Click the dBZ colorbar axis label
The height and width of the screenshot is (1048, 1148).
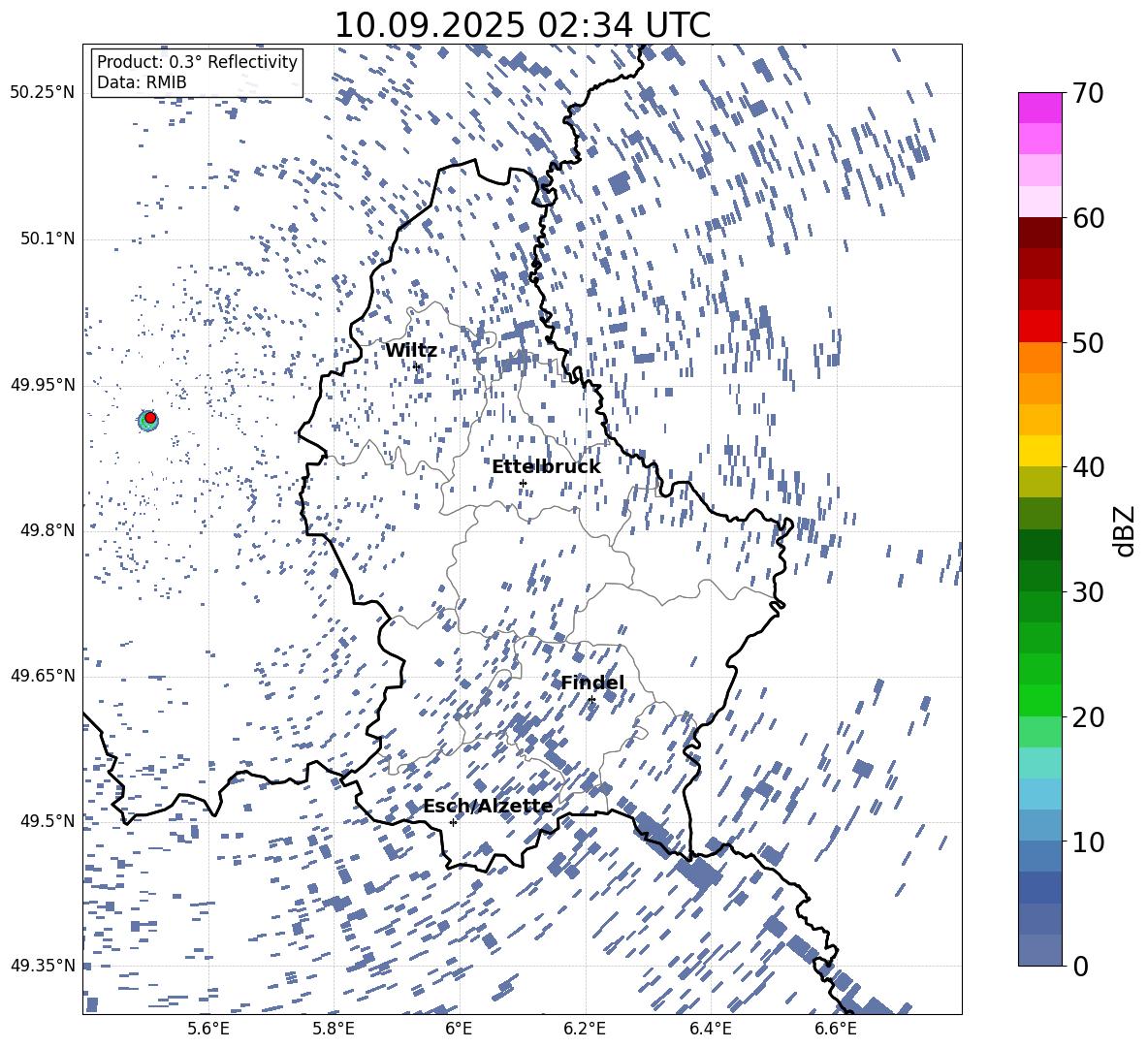(x=1125, y=530)
